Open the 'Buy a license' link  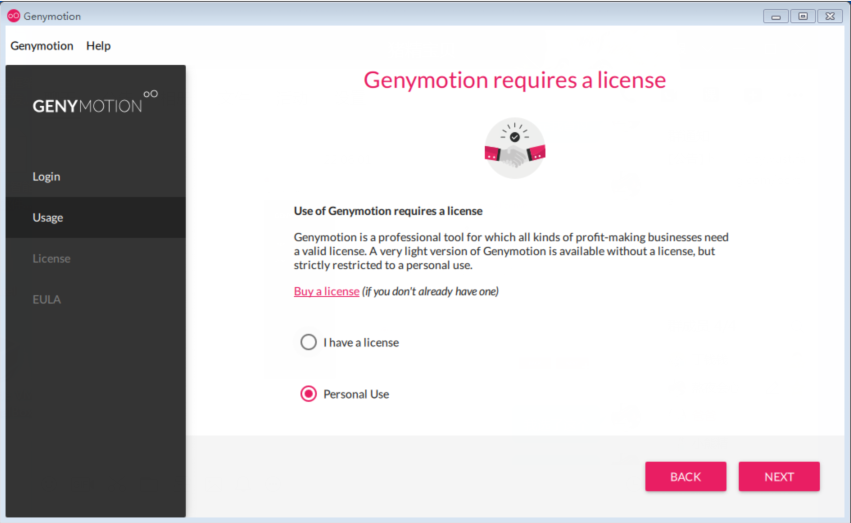(326, 291)
